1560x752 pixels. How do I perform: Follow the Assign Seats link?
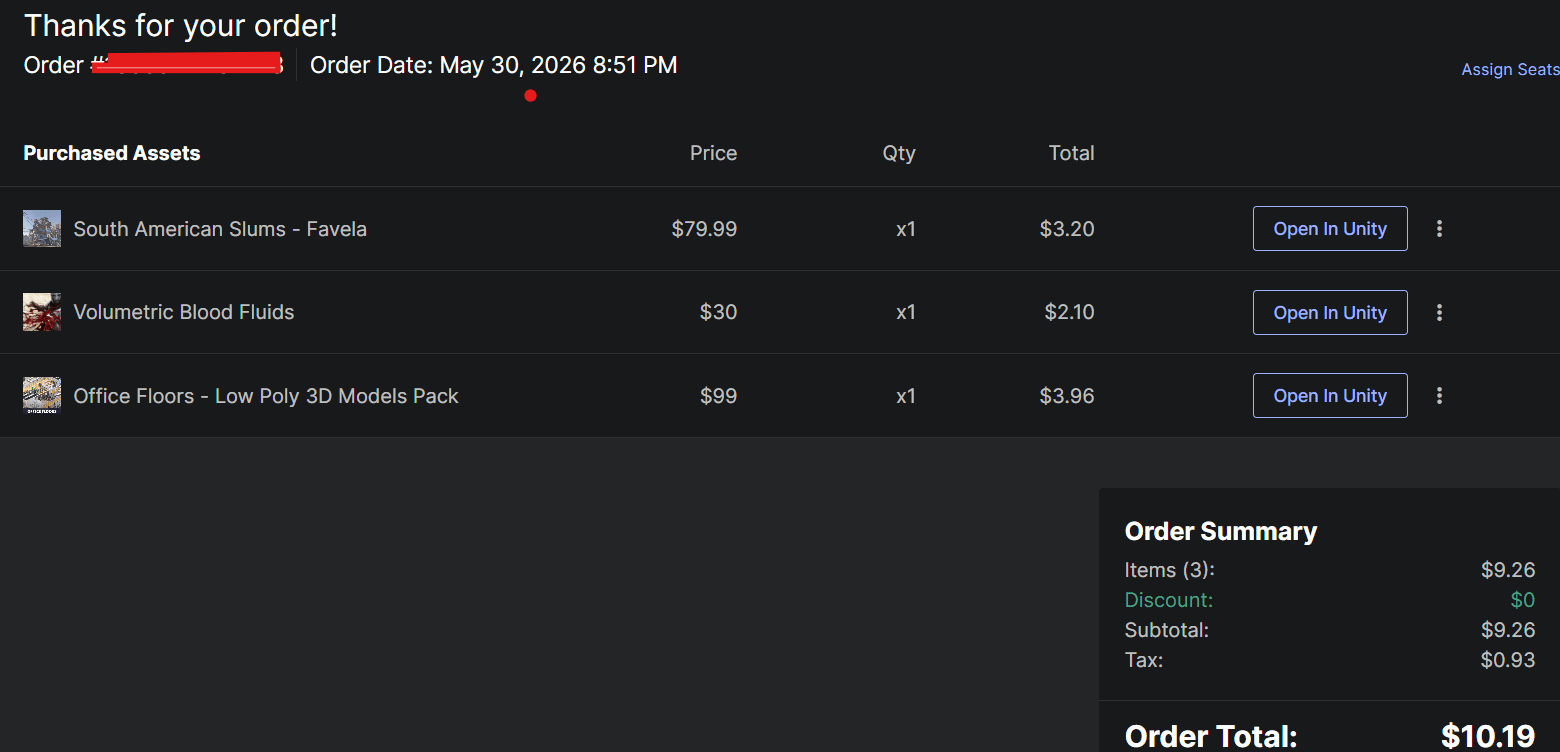[1510, 69]
